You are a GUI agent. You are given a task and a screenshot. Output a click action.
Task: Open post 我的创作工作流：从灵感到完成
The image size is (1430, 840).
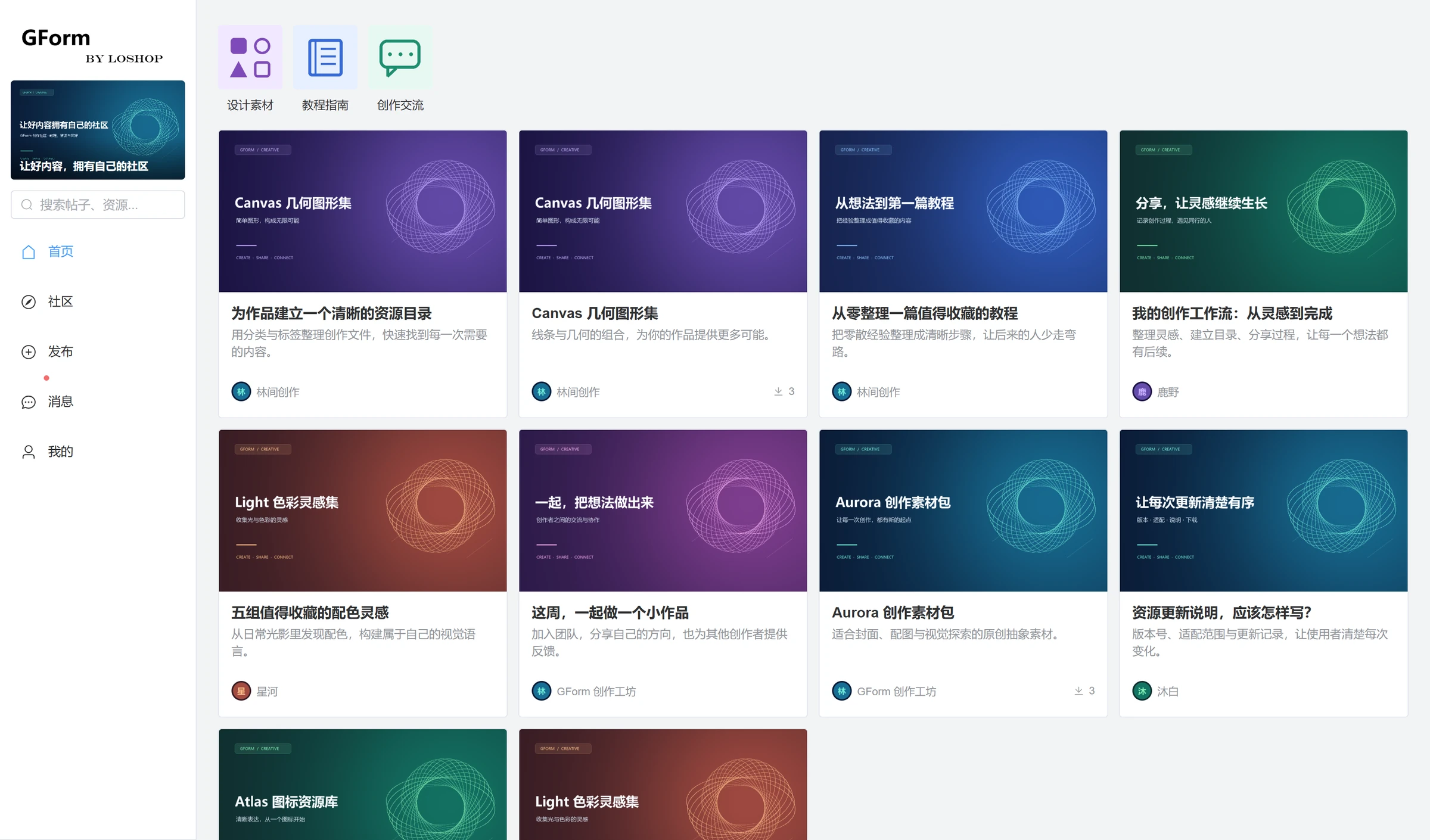1232,313
